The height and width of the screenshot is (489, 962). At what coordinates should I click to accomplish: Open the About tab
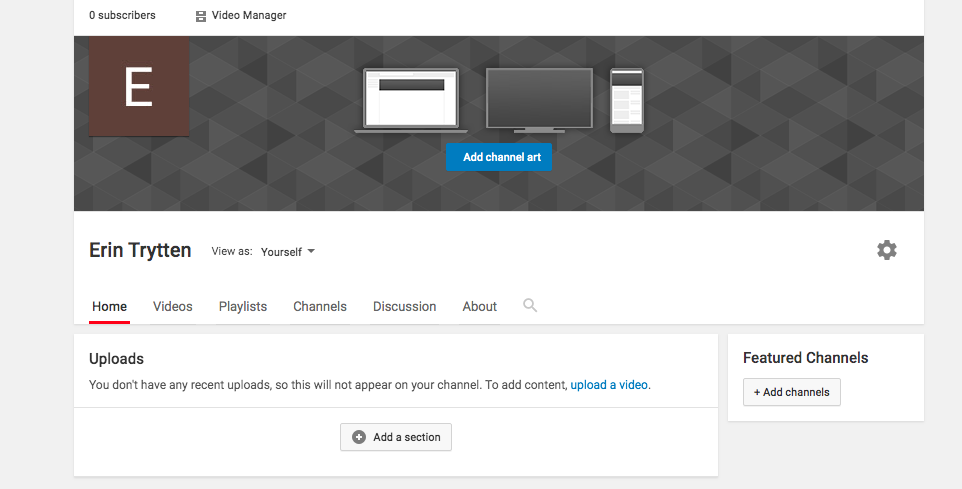click(x=479, y=307)
